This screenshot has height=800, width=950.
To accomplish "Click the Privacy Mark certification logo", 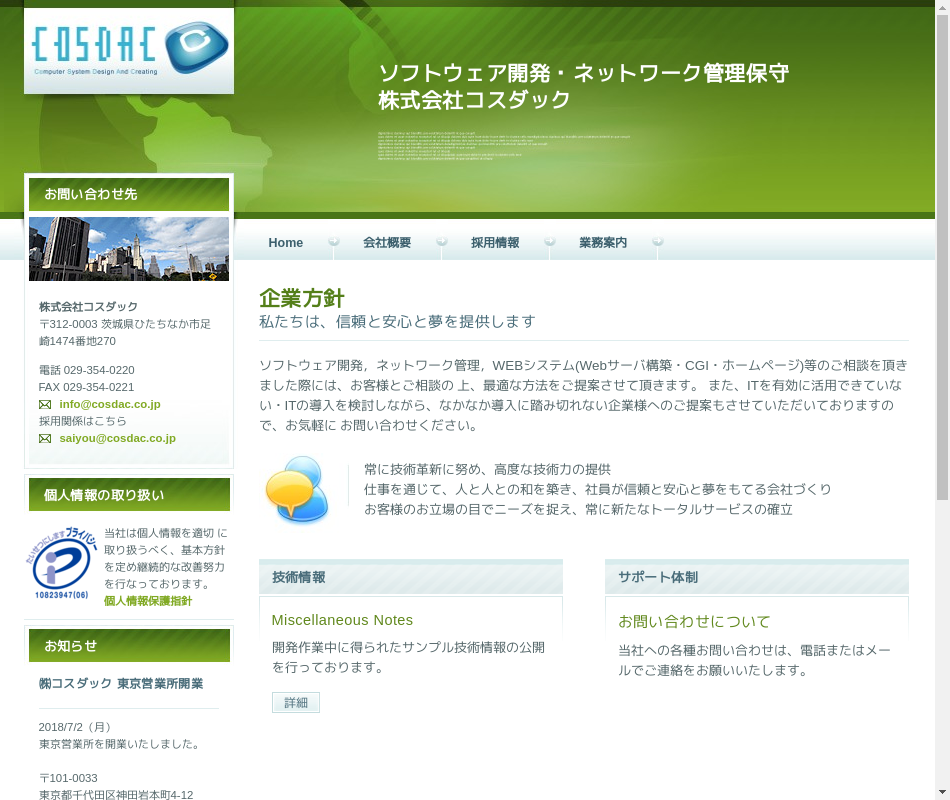I will coord(61,564).
